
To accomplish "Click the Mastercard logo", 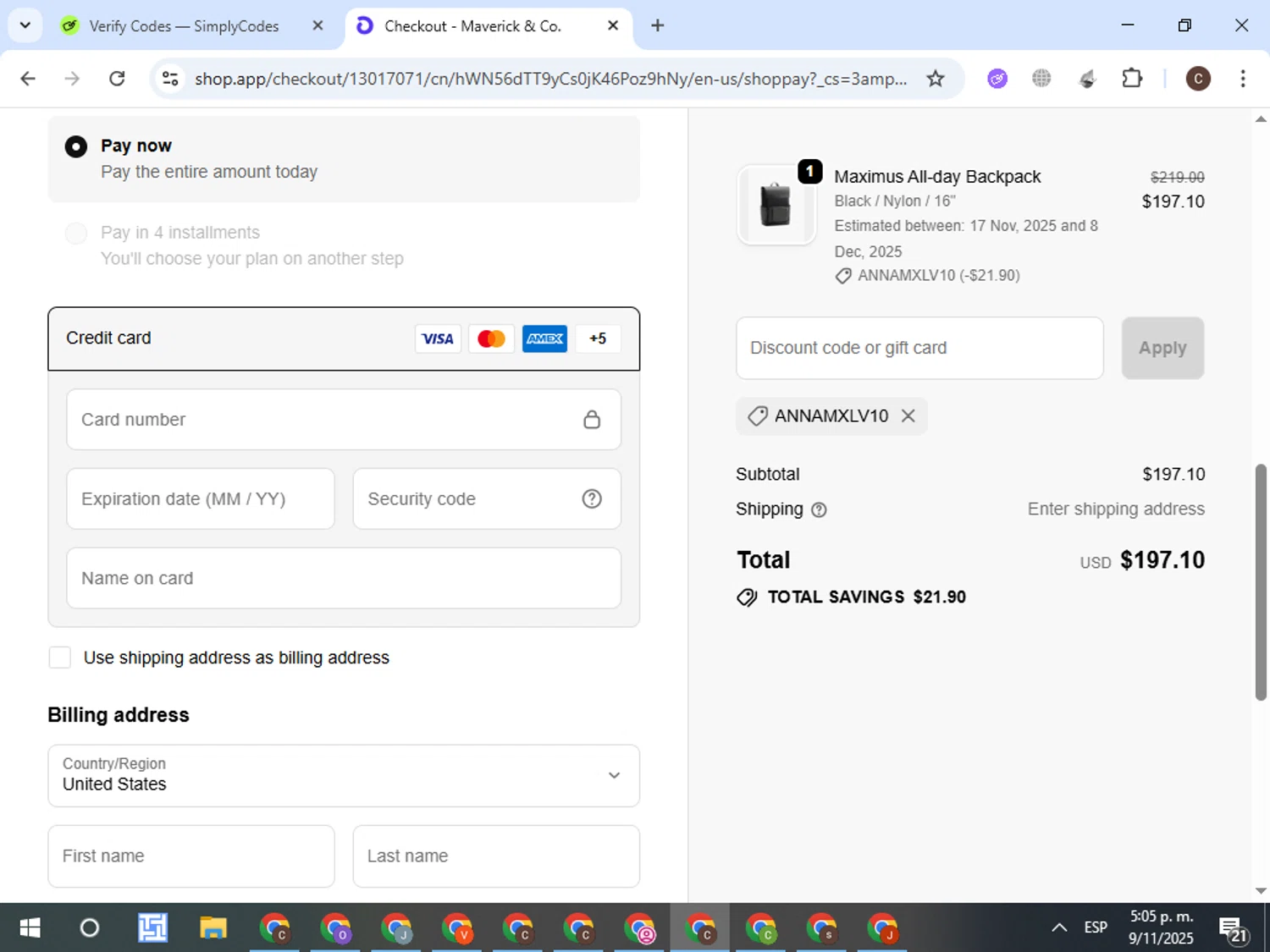I will (x=491, y=338).
